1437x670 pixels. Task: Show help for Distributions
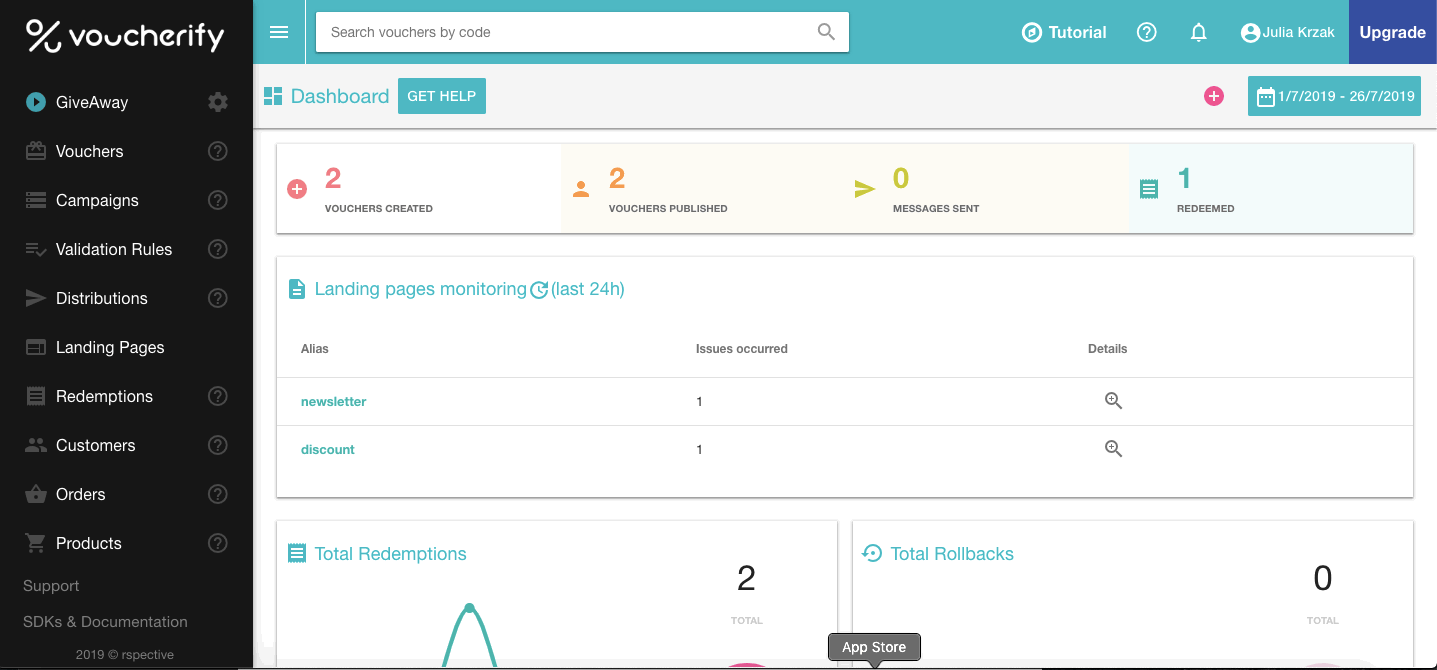pyautogui.click(x=217, y=298)
